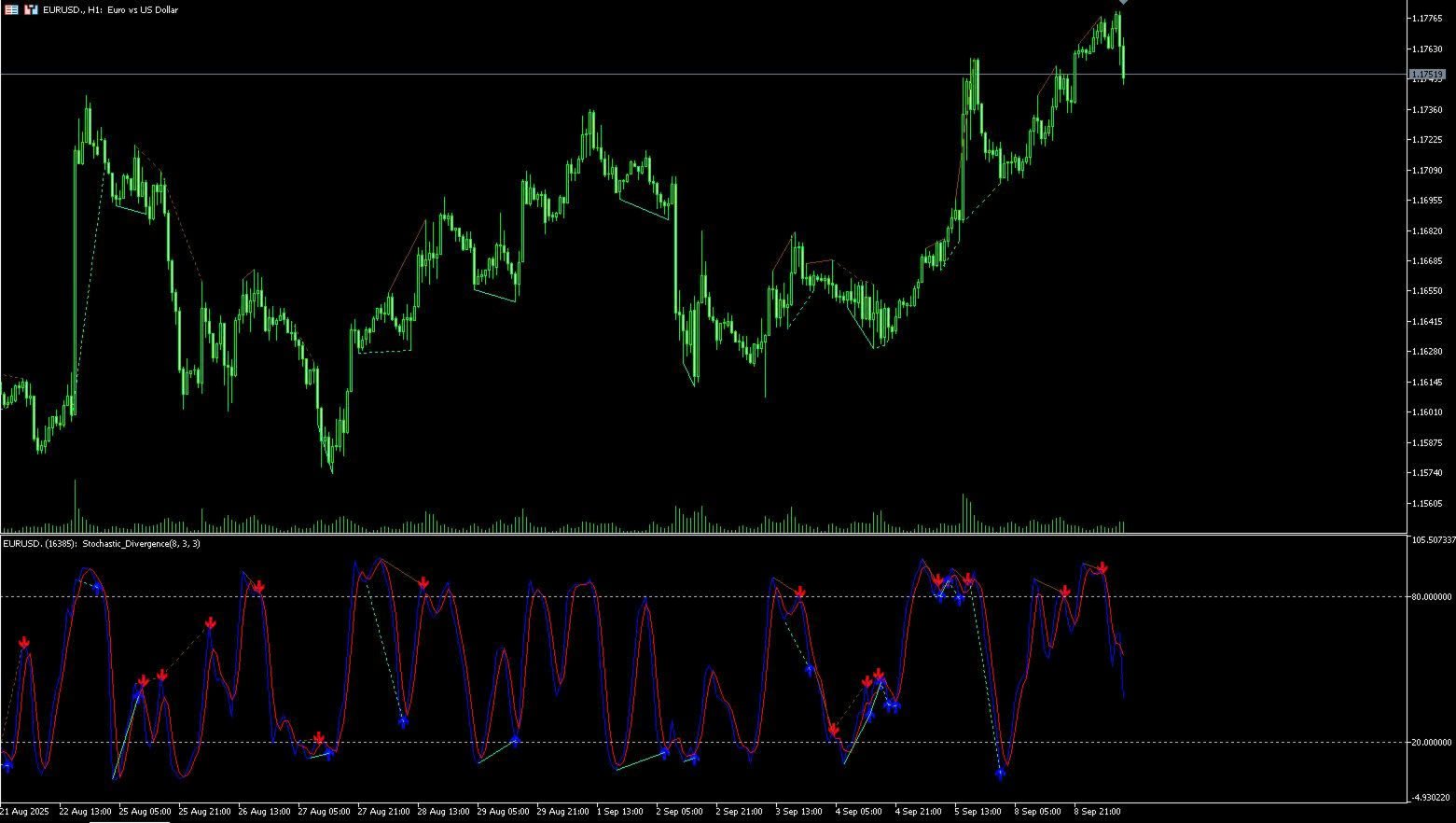Image resolution: width=1456 pixels, height=823 pixels.
Task: Click price scale value 1.16820
Action: (1429, 231)
